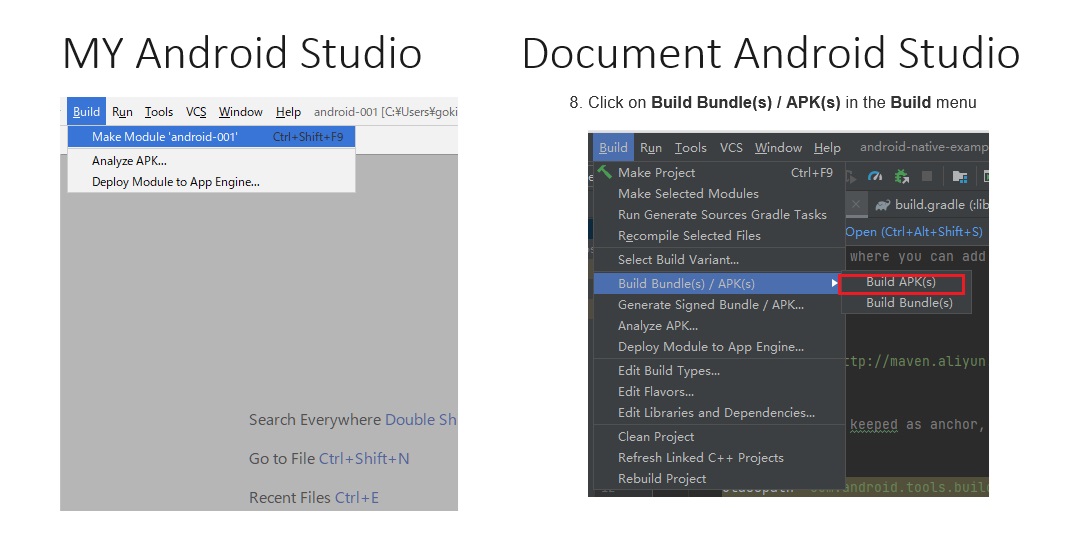The height and width of the screenshot is (551, 1082).
Task: Expand the Build Bundle(s) / APK(s) submenu arrow
Action: [835, 284]
